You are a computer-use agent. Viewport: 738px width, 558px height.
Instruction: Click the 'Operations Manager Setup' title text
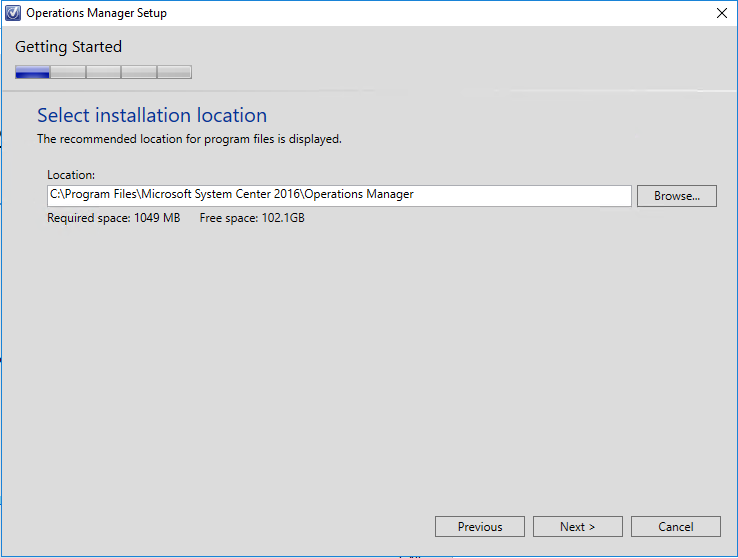96,13
